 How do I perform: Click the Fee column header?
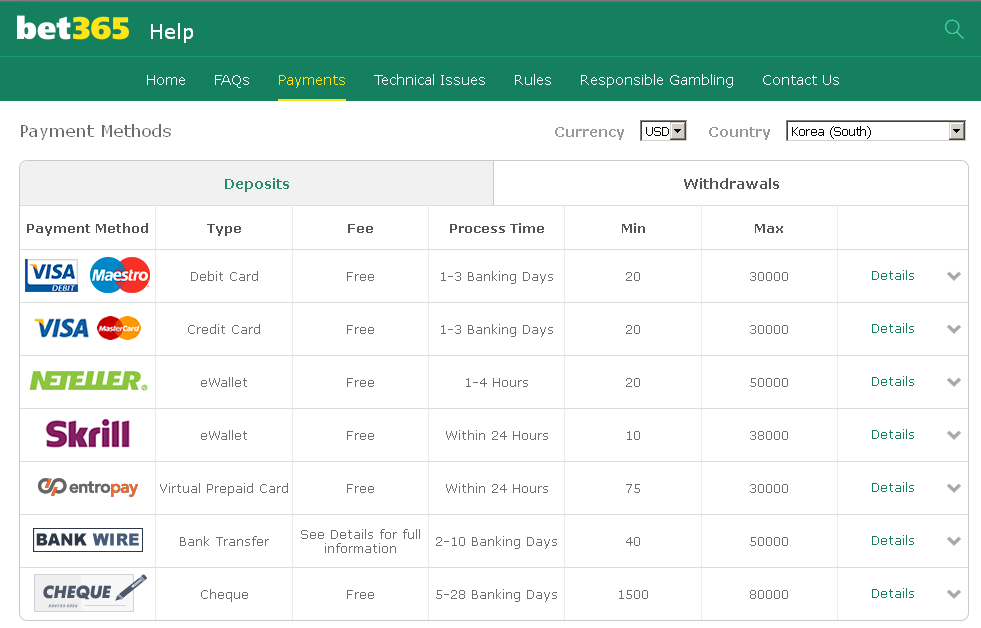(x=360, y=228)
